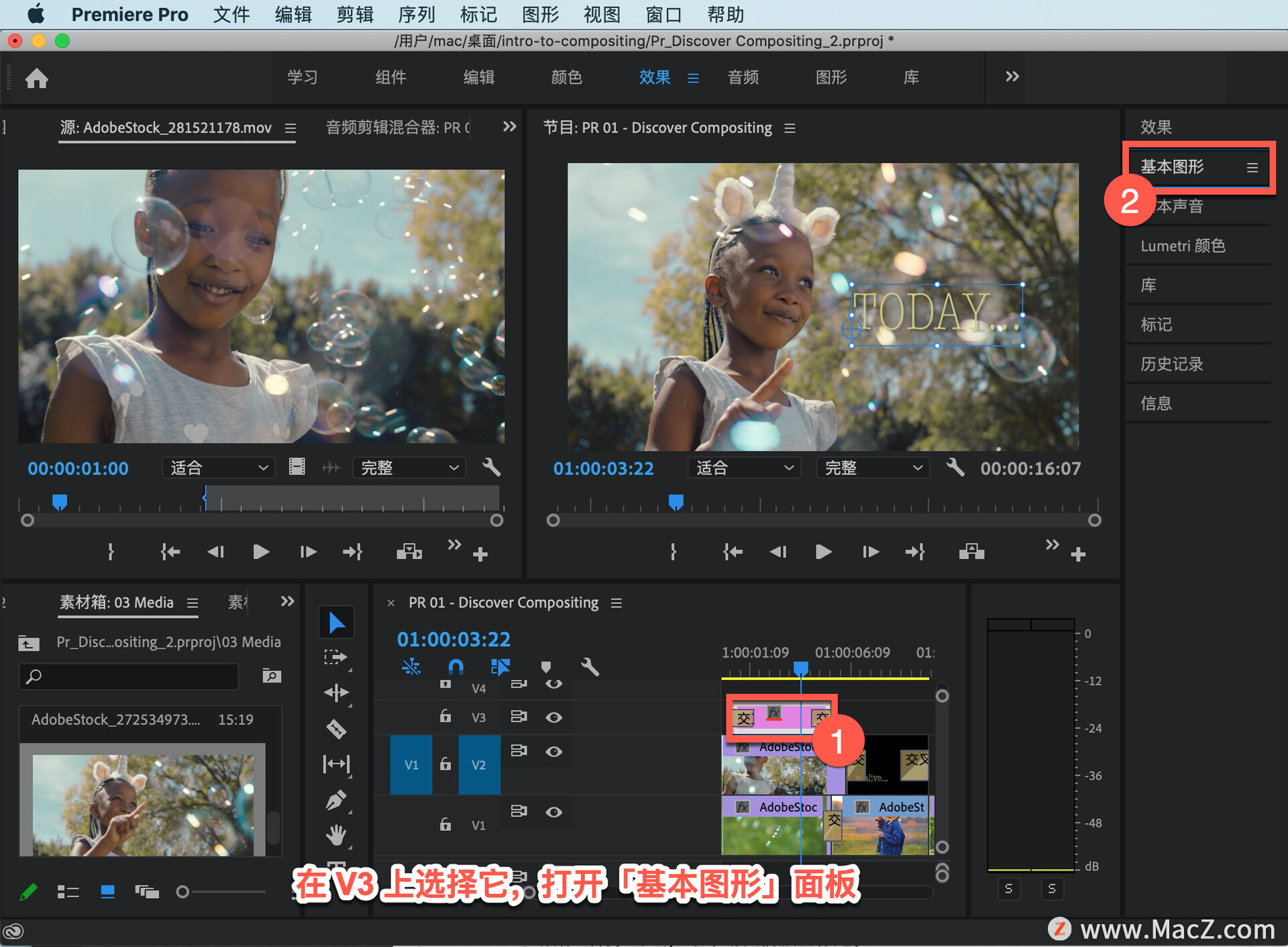
Task: Open Source monitor button editor plus
Action: point(480,554)
